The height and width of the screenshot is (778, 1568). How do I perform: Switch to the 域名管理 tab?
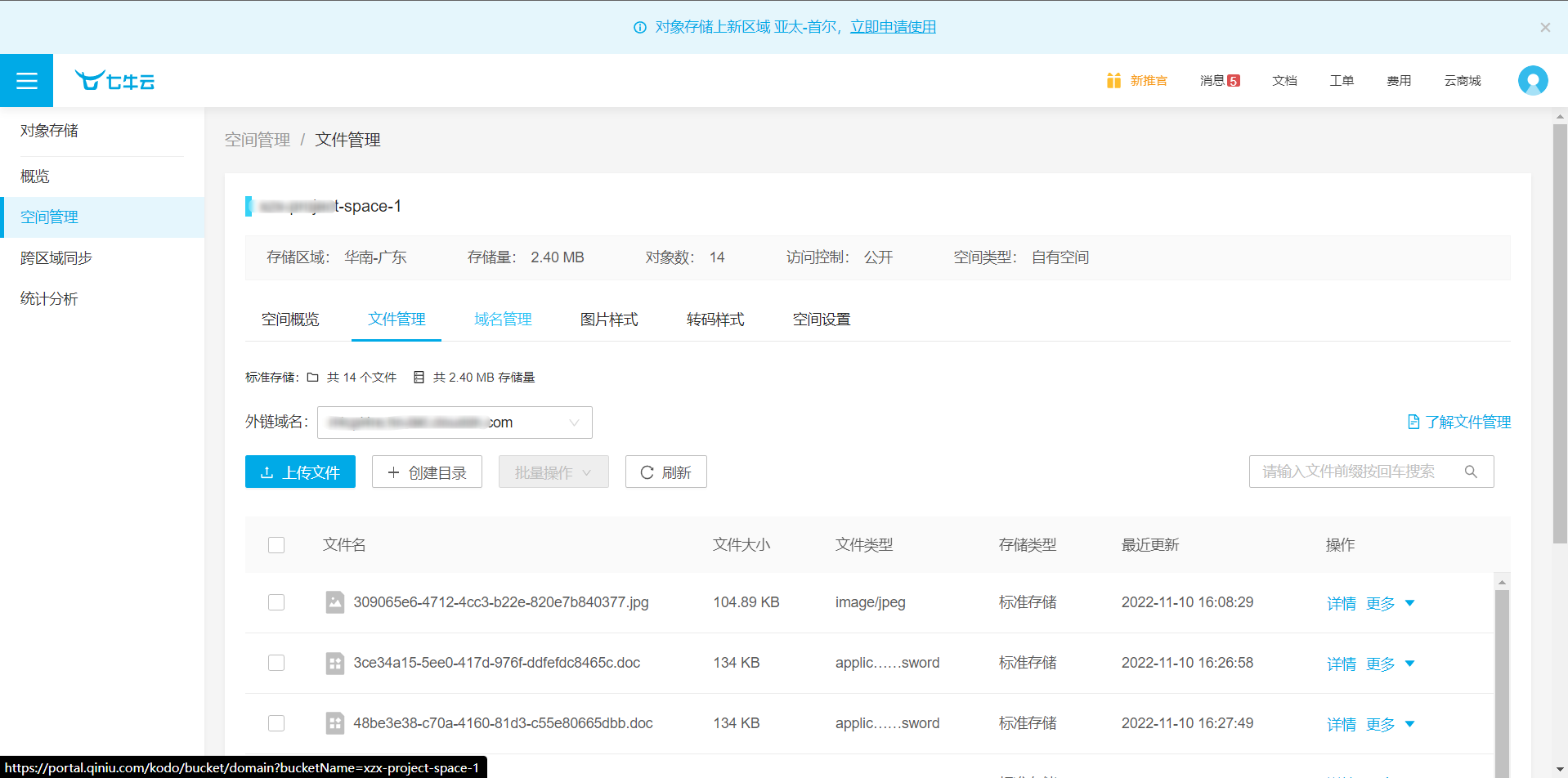click(x=503, y=320)
